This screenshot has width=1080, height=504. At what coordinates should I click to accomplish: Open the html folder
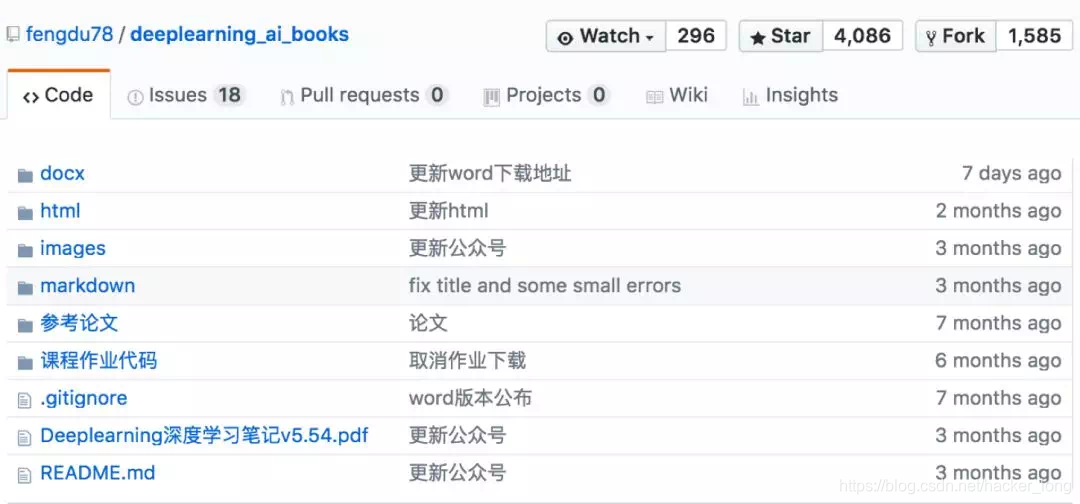(61, 211)
